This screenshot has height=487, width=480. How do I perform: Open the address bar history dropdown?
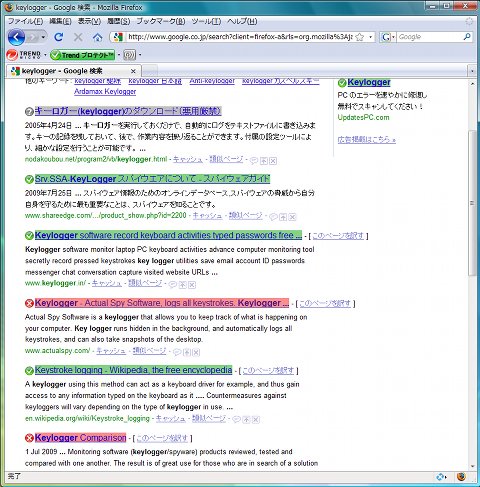tap(370, 37)
